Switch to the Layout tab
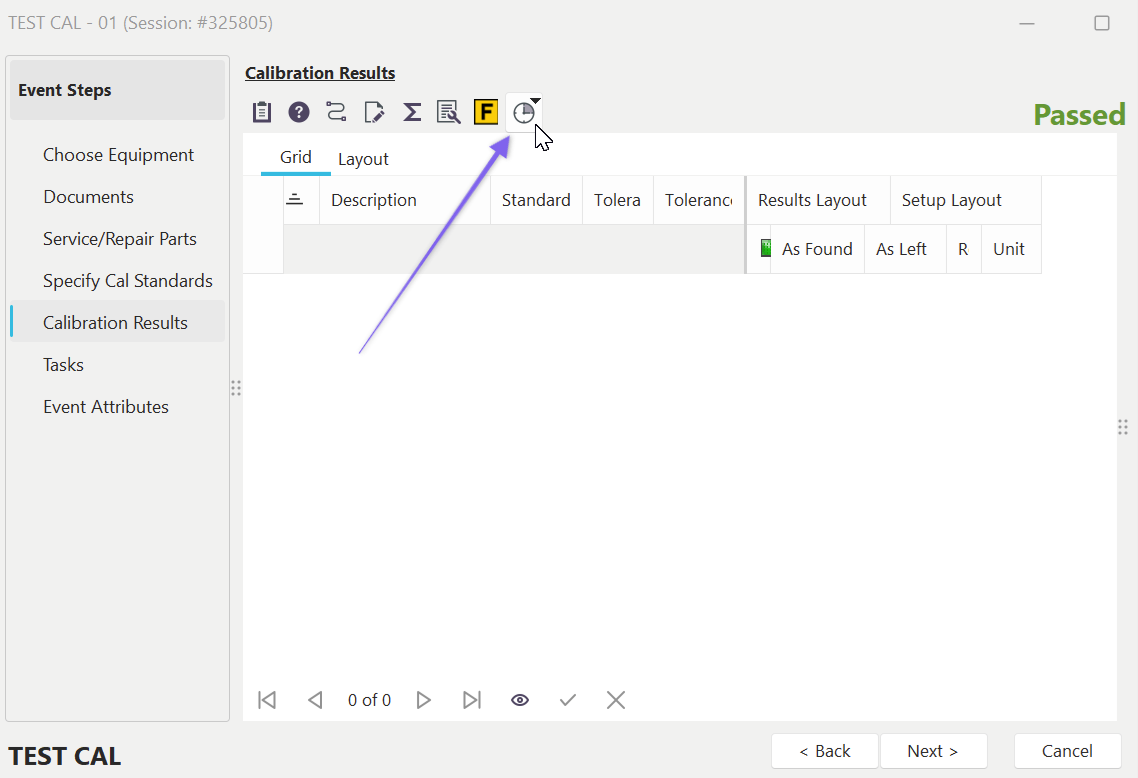The image size is (1138, 778). point(363,159)
